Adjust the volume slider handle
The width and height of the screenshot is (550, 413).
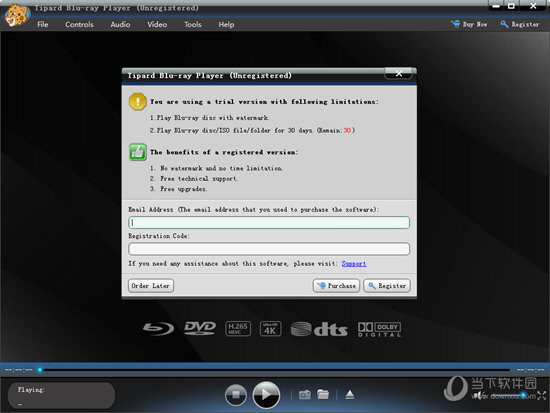point(523,395)
